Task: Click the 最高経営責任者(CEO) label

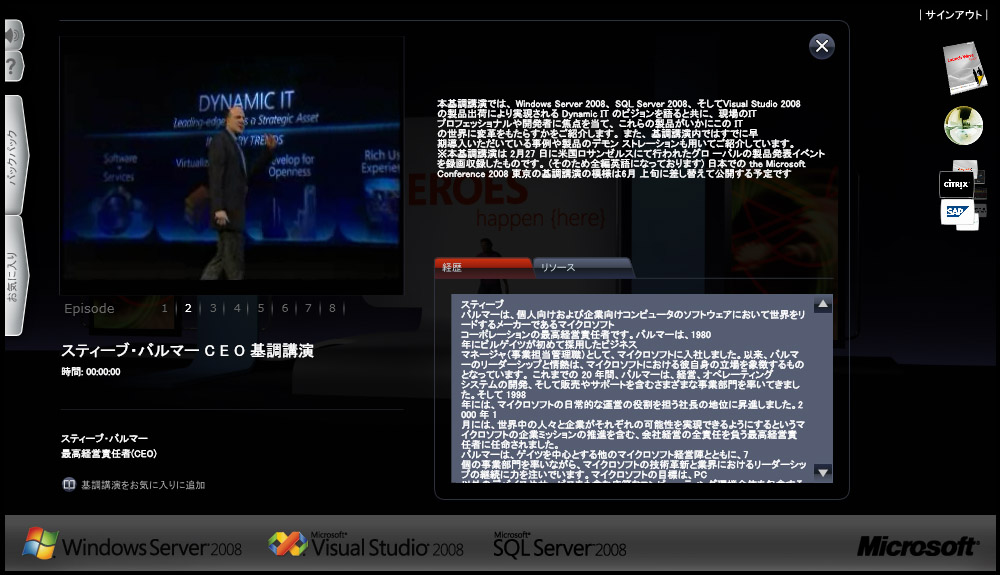Action: (109, 454)
